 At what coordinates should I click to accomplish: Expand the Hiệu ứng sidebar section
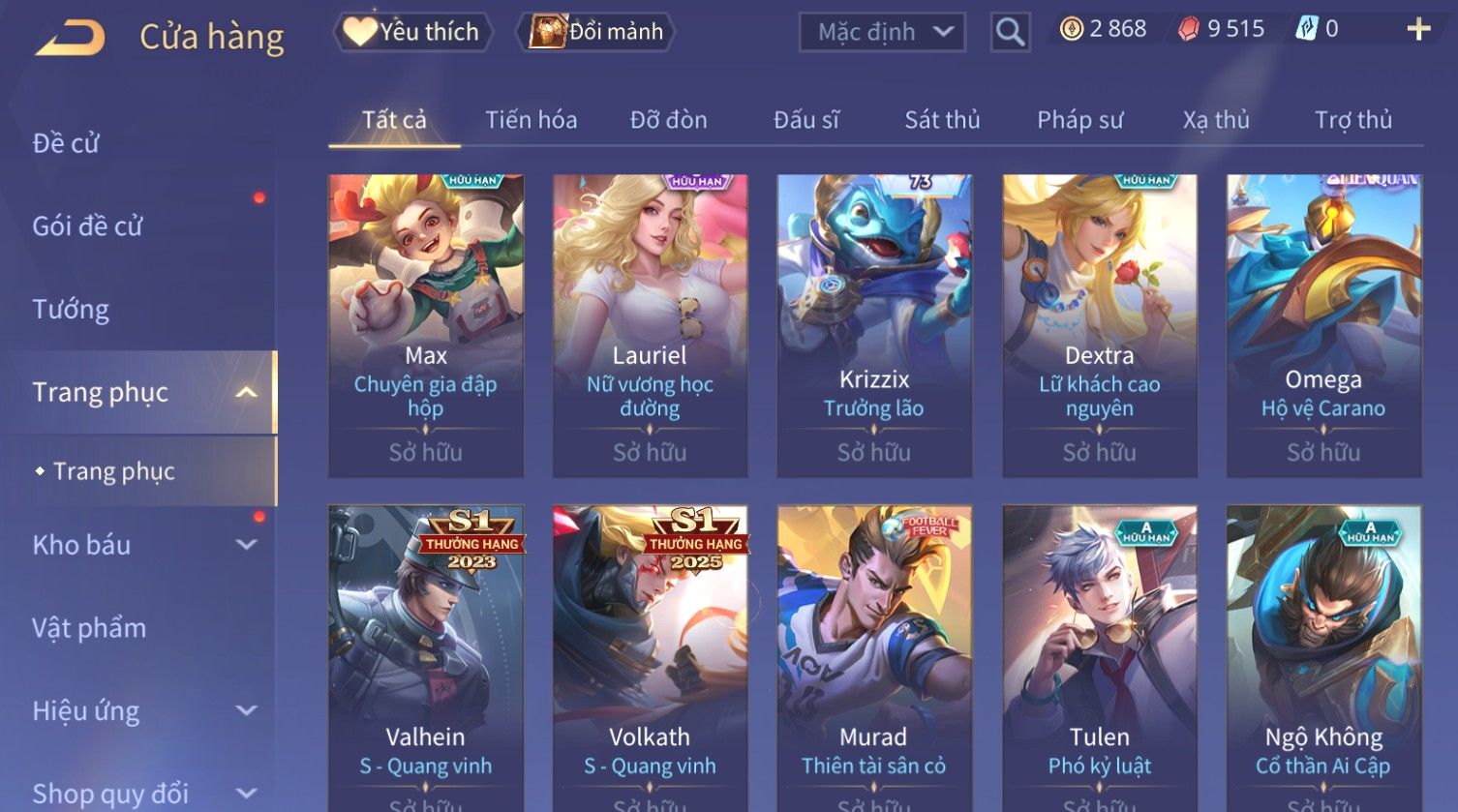click(x=247, y=711)
